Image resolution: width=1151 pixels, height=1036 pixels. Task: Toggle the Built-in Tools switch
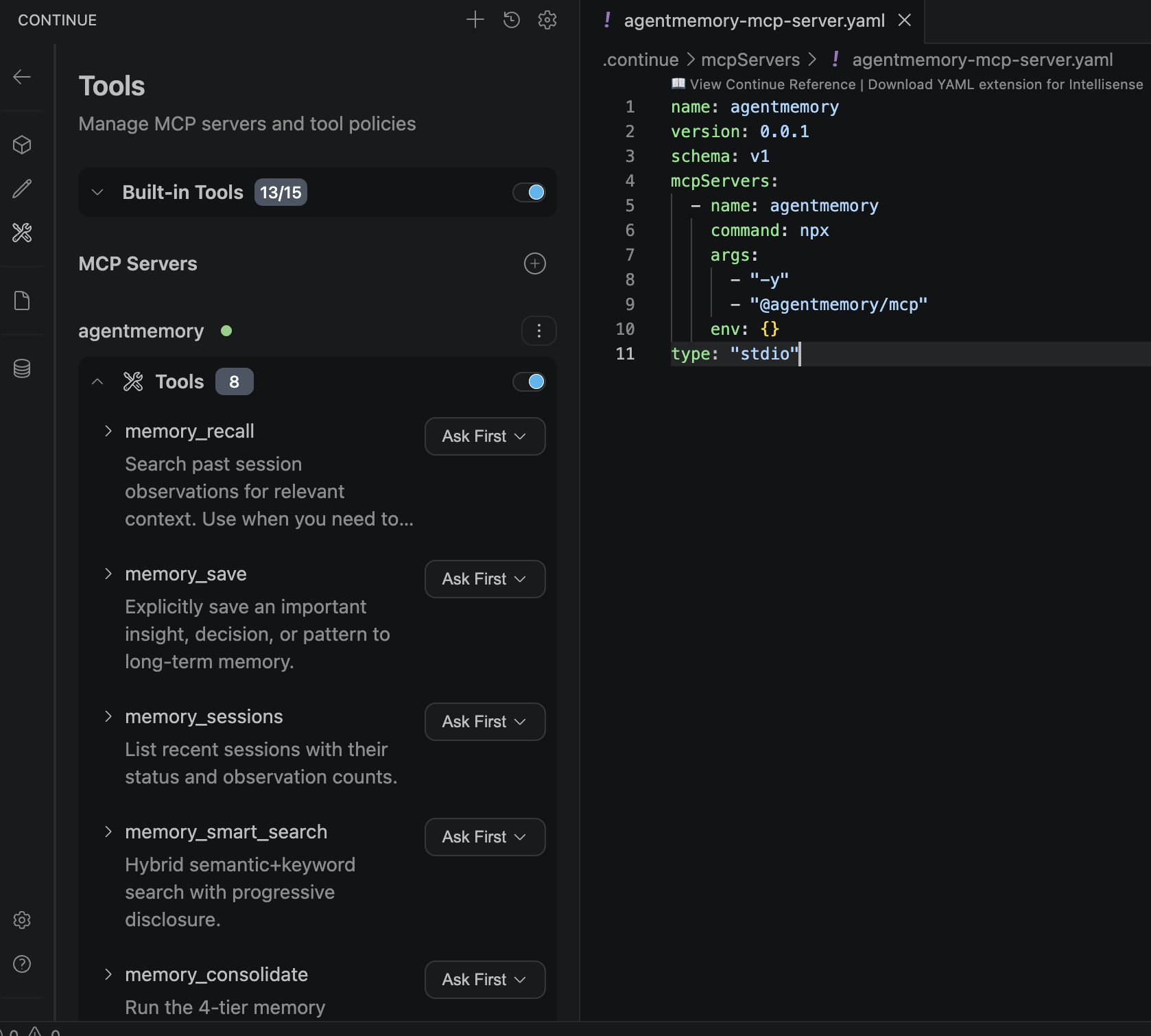(529, 192)
